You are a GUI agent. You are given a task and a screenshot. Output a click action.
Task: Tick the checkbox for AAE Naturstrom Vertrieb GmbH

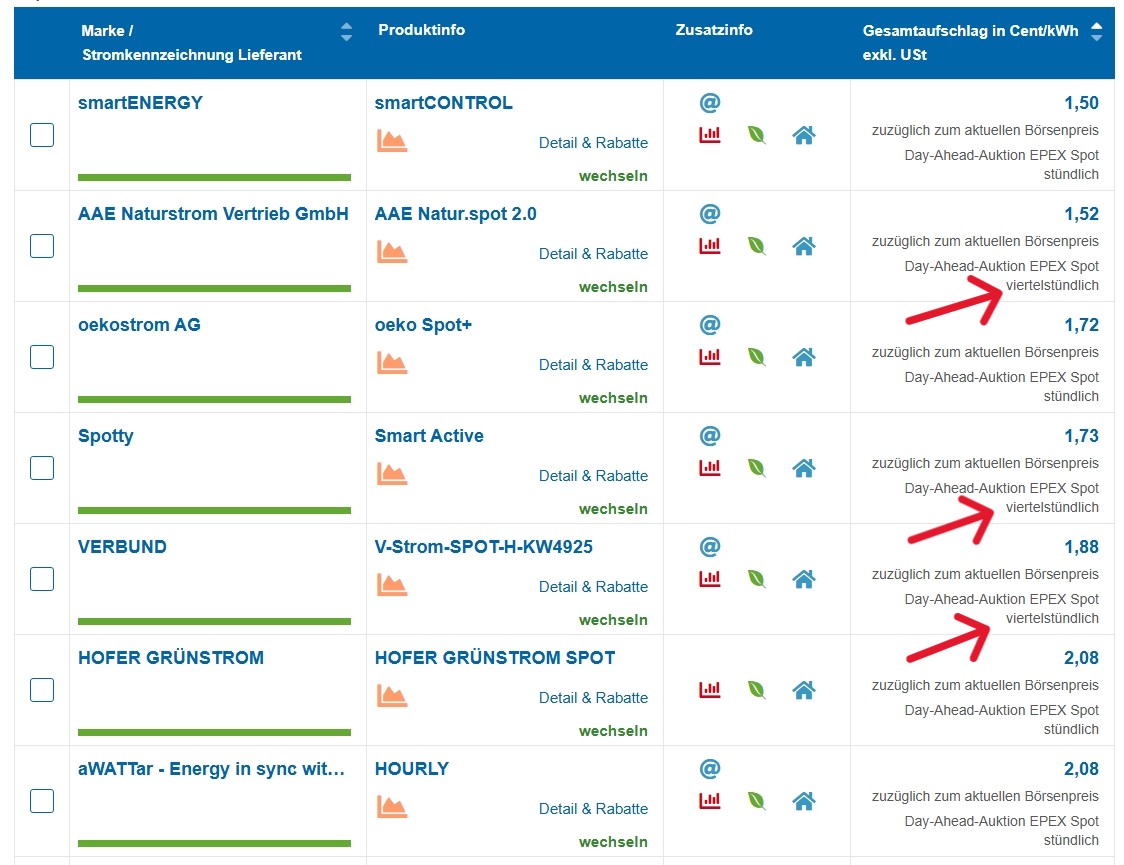pyautogui.click(x=42, y=246)
